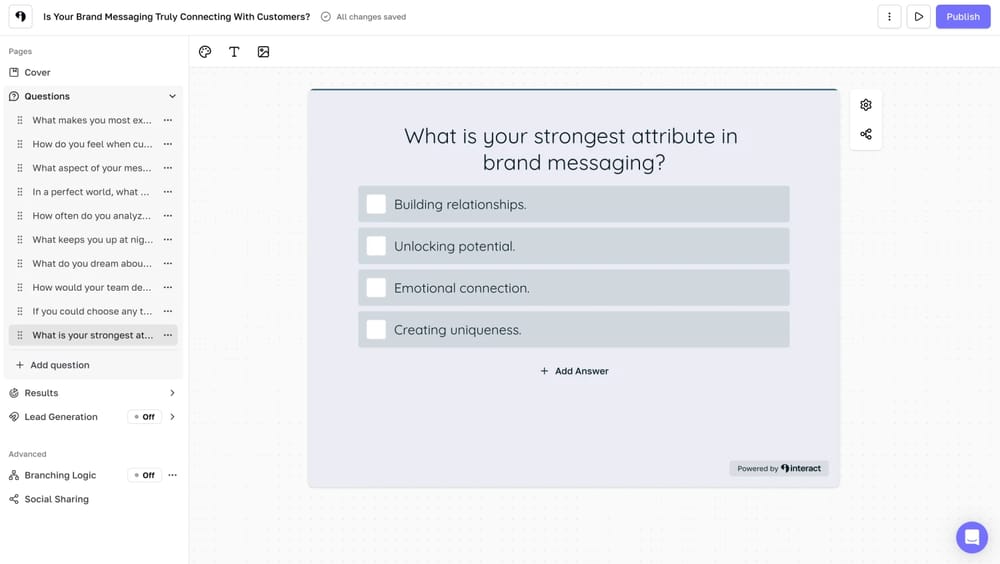
Task: Check the 'Building relationships.' checkbox
Action: point(376,204)
